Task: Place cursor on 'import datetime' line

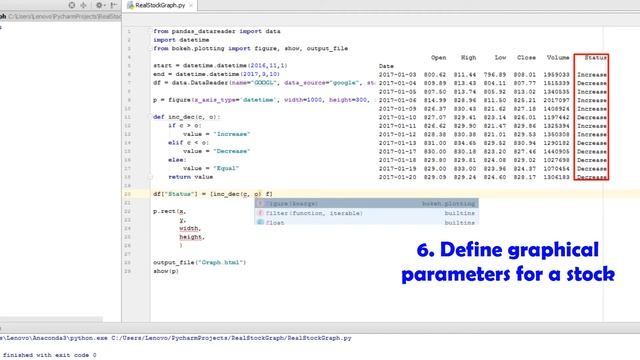Action: pyautogui.click(x=181, y=40)
